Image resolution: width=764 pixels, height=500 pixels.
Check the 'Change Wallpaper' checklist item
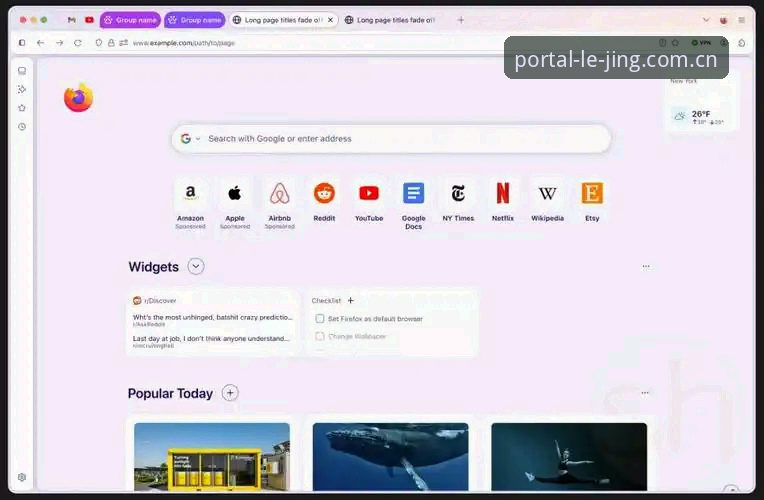[x=320, y=336]
